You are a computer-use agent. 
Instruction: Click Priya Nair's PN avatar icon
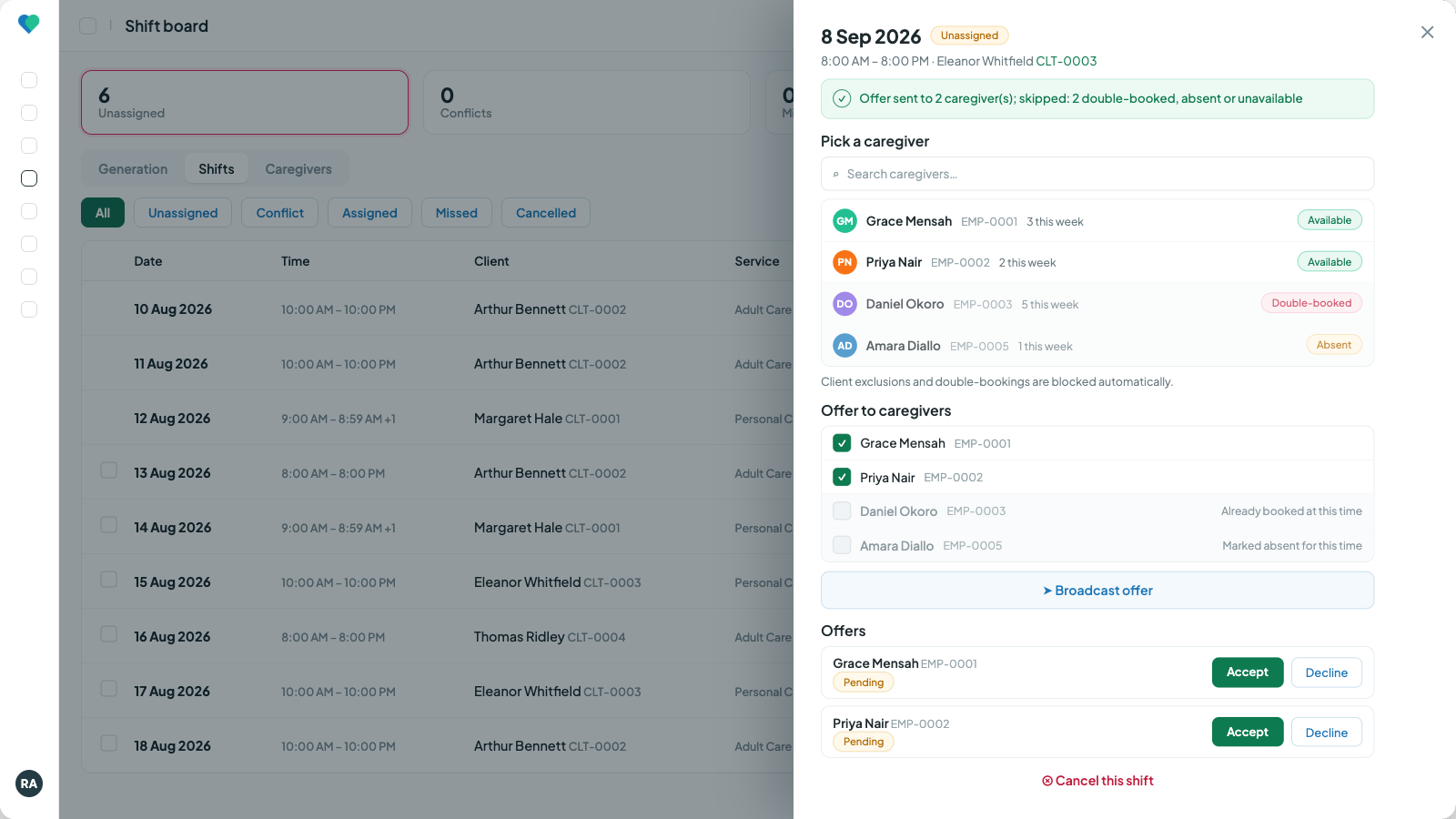point(844,262)
